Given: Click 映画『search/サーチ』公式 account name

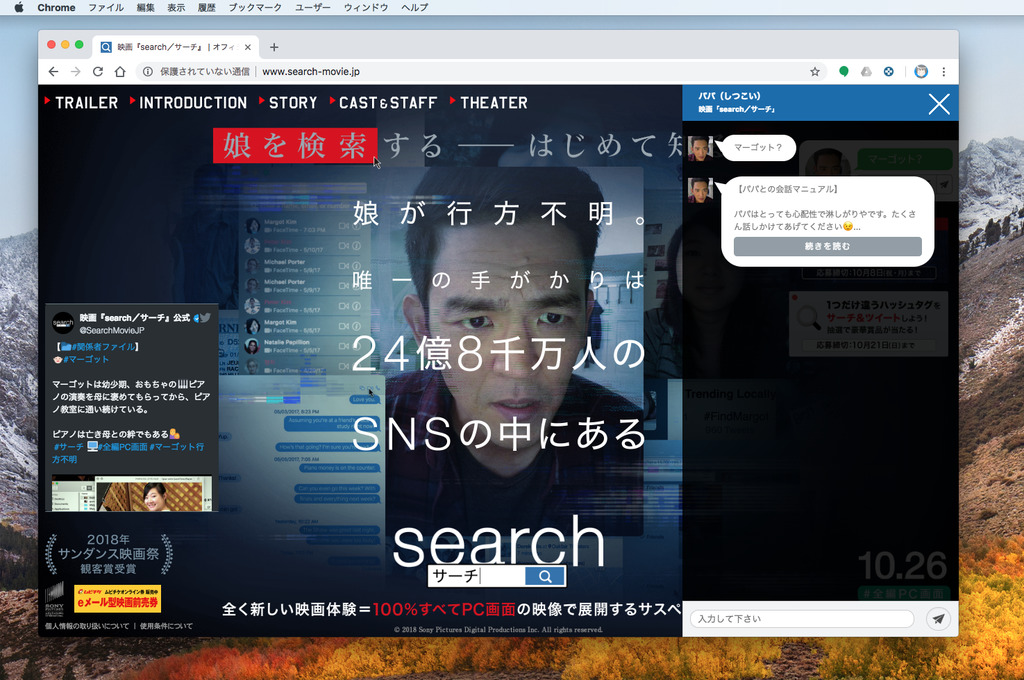Looking at the screenshot, I should (x=135, y=317).
